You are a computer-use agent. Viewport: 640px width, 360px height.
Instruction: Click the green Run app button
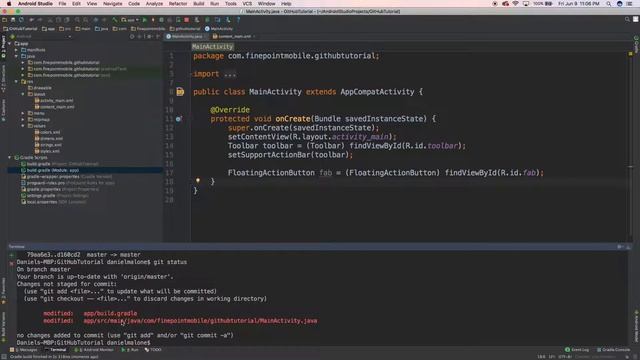(144, 20)
